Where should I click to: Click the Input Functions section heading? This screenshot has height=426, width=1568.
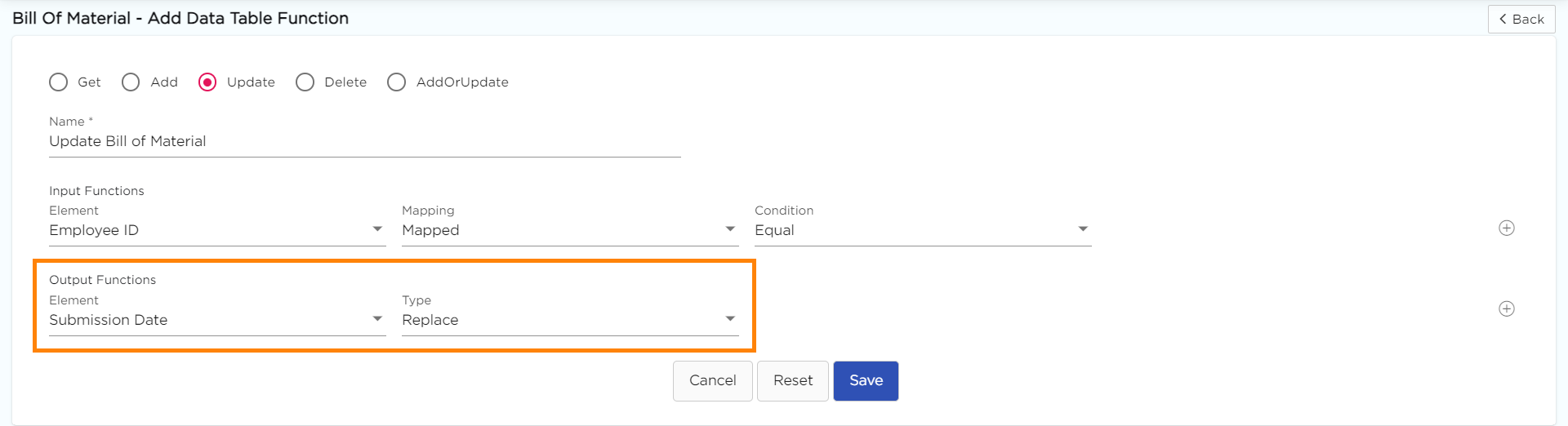(x=96, y=191)
